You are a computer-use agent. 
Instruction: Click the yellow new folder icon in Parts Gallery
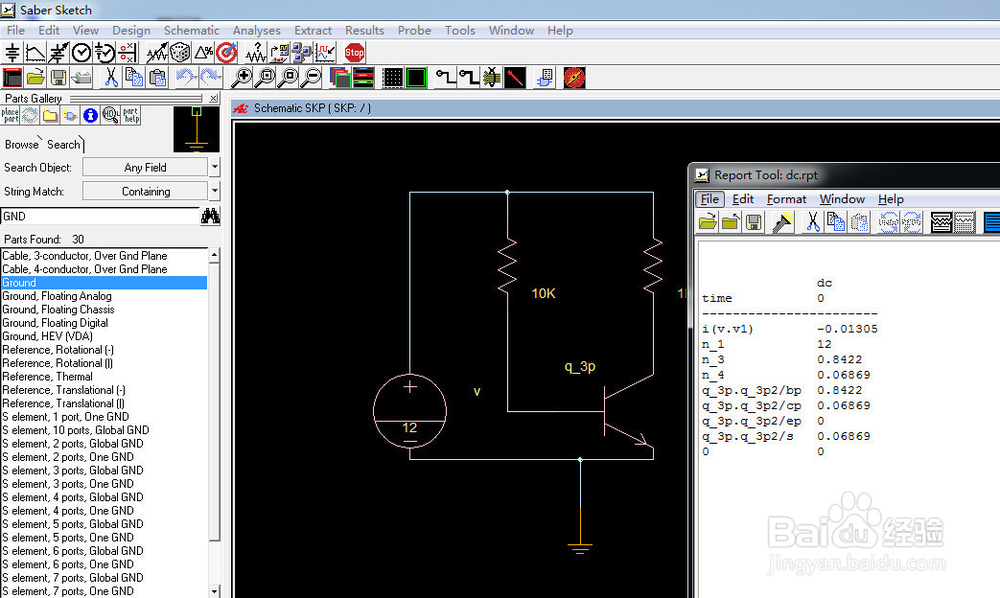(50, 115)
